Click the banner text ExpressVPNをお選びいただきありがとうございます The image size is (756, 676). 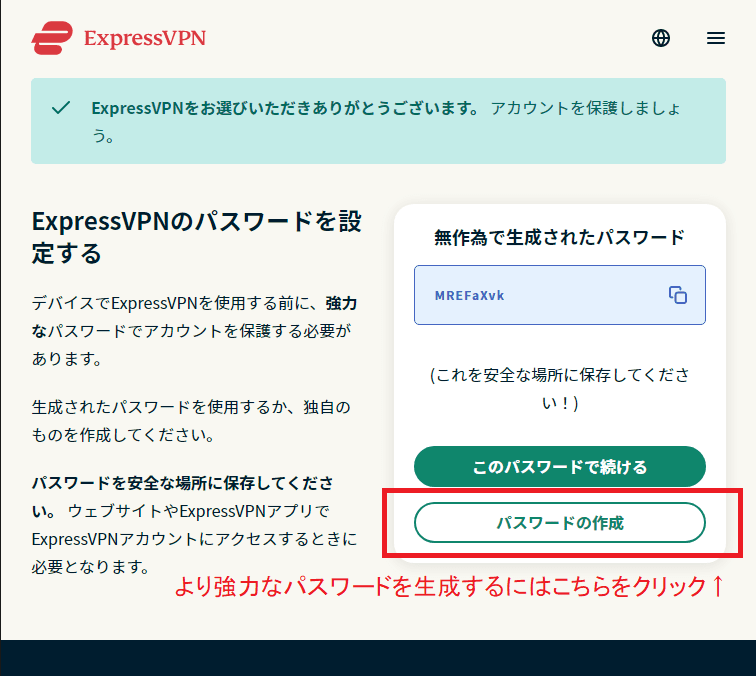[x=285, y=108]
